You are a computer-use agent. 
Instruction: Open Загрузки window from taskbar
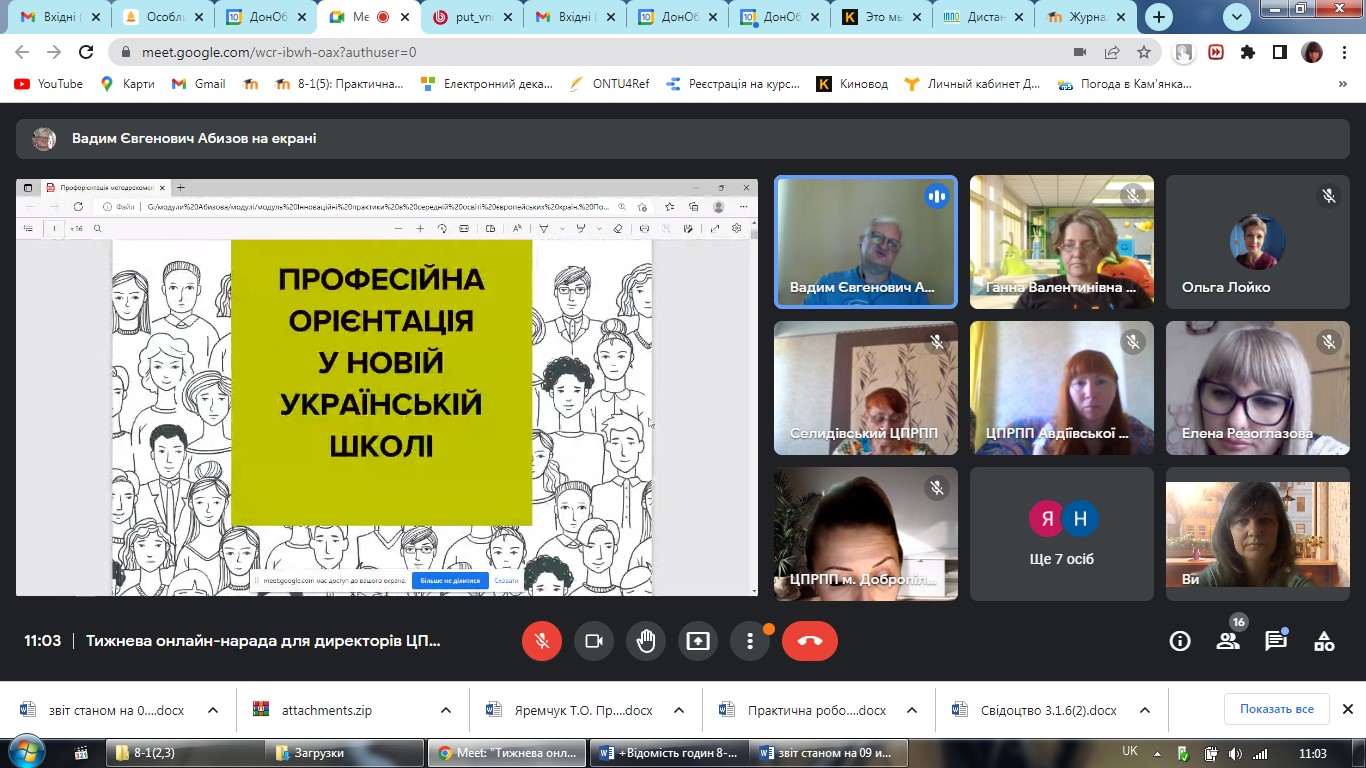coord(346,753)
